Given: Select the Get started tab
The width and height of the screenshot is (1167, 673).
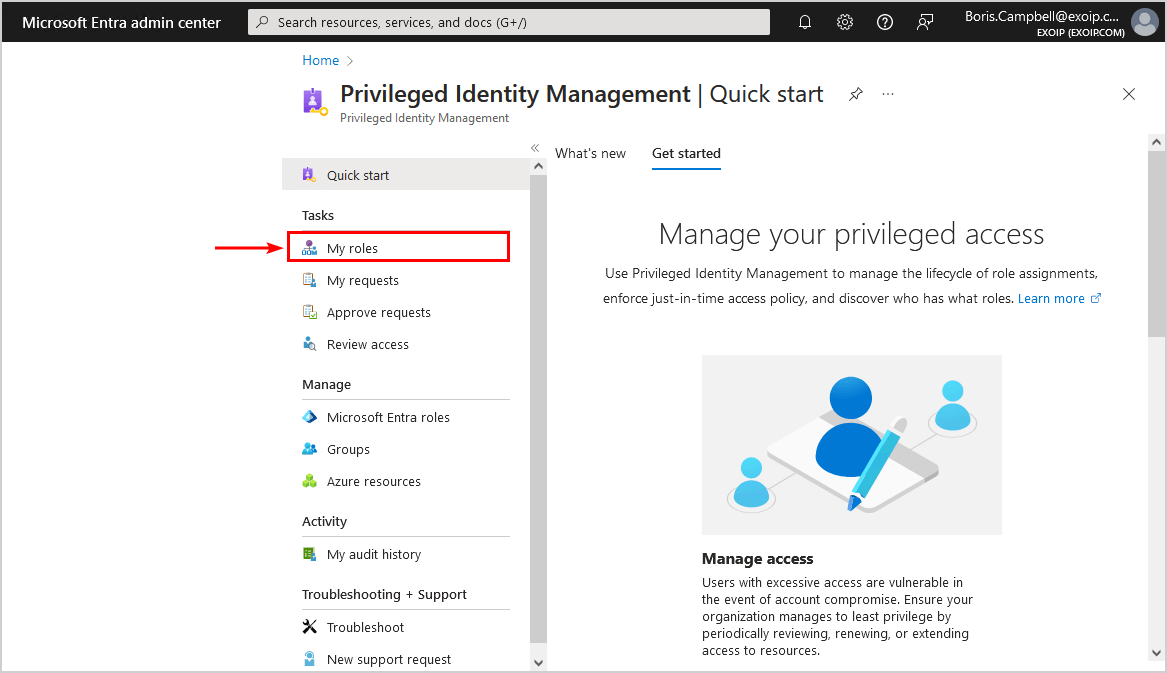Looking at the screenshot, I should point(686,153).
